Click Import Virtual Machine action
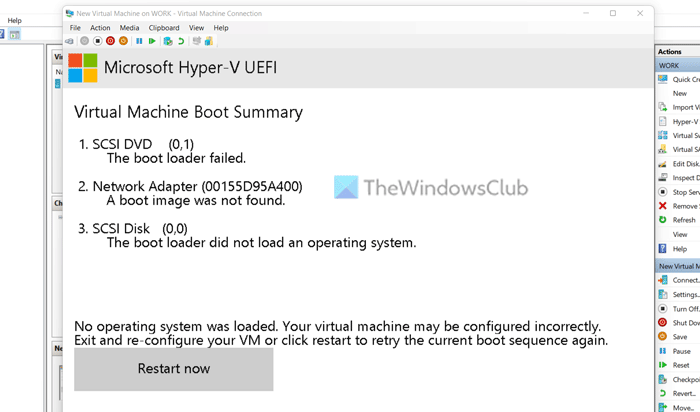 tap(679, 107)
